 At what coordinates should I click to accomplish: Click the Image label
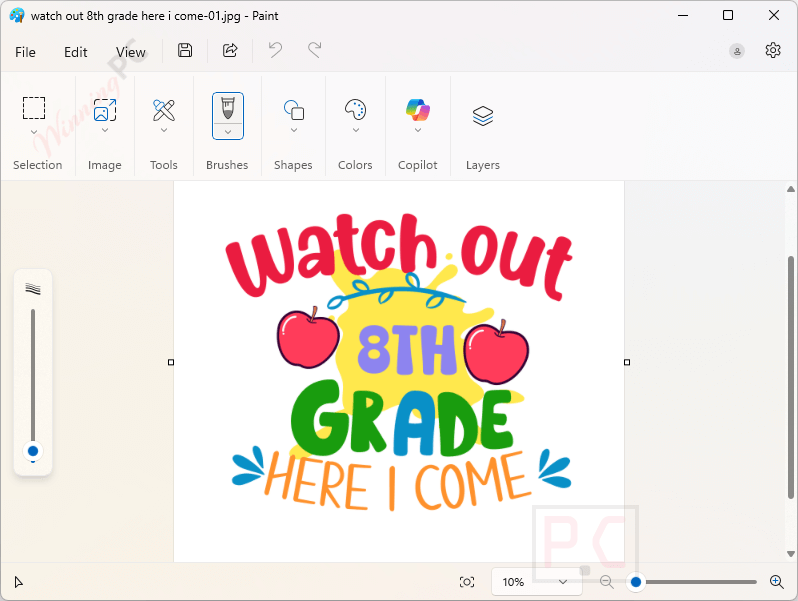click(105, 165)
